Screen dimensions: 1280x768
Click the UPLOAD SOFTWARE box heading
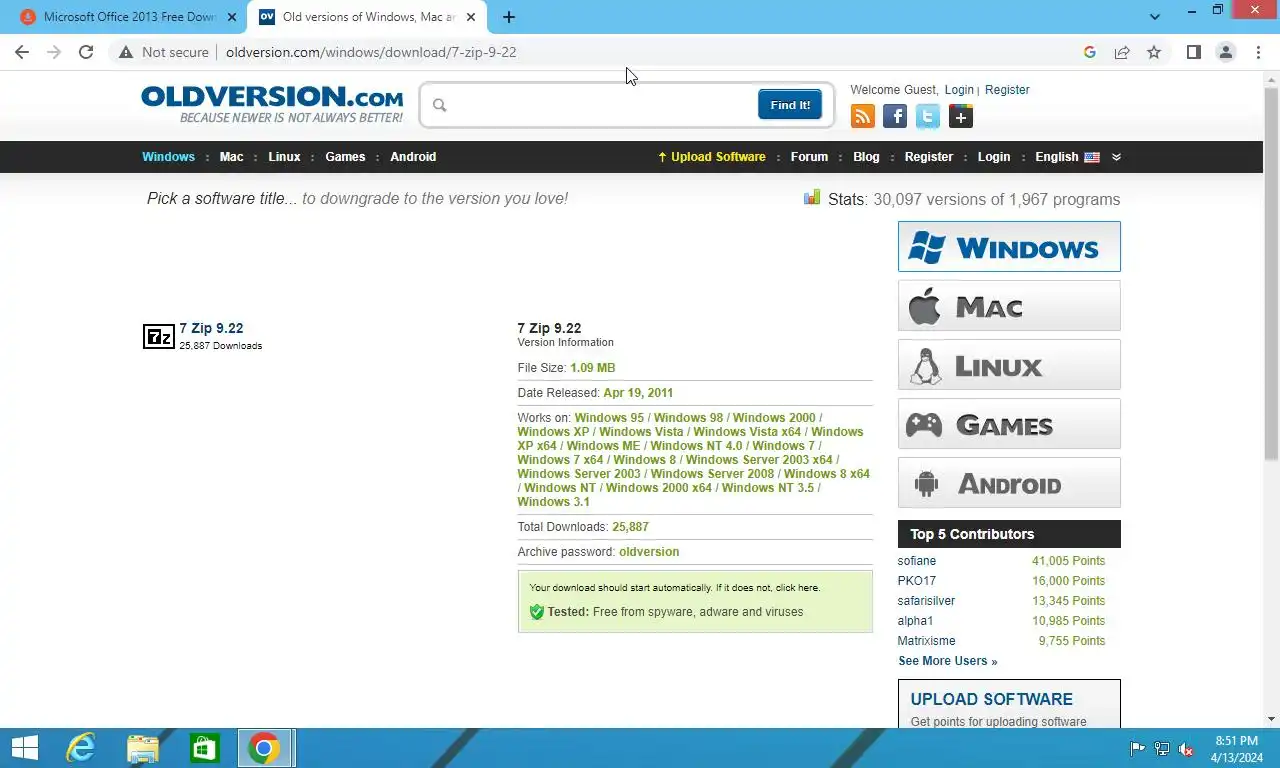[x=991, y=699]
